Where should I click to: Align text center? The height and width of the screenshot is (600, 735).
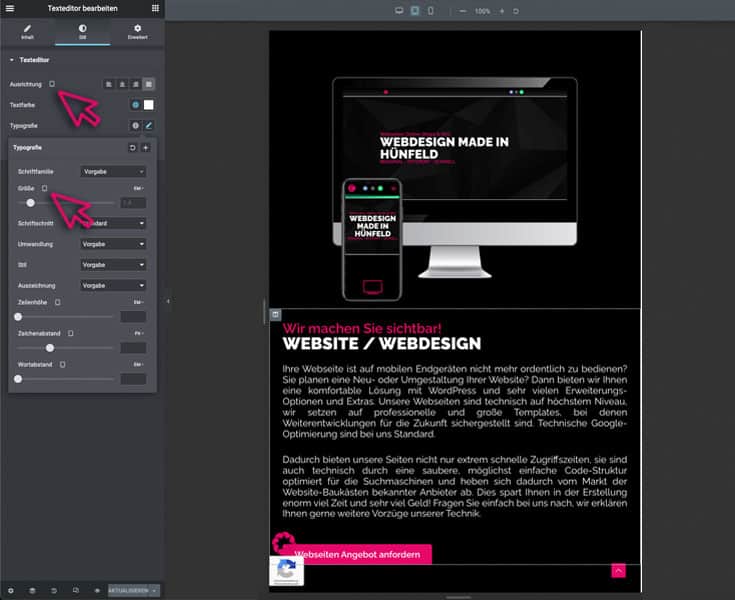[x=122, y=84]
